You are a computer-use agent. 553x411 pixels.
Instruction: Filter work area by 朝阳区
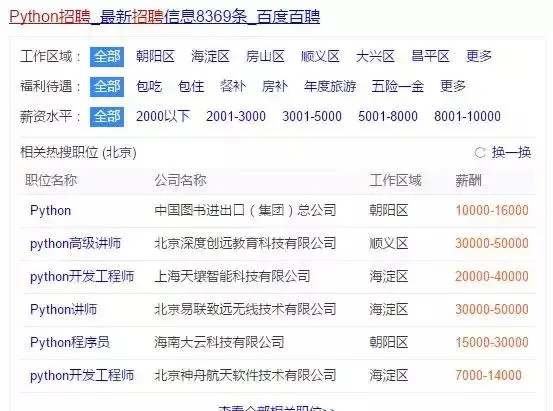coord(155,56)
